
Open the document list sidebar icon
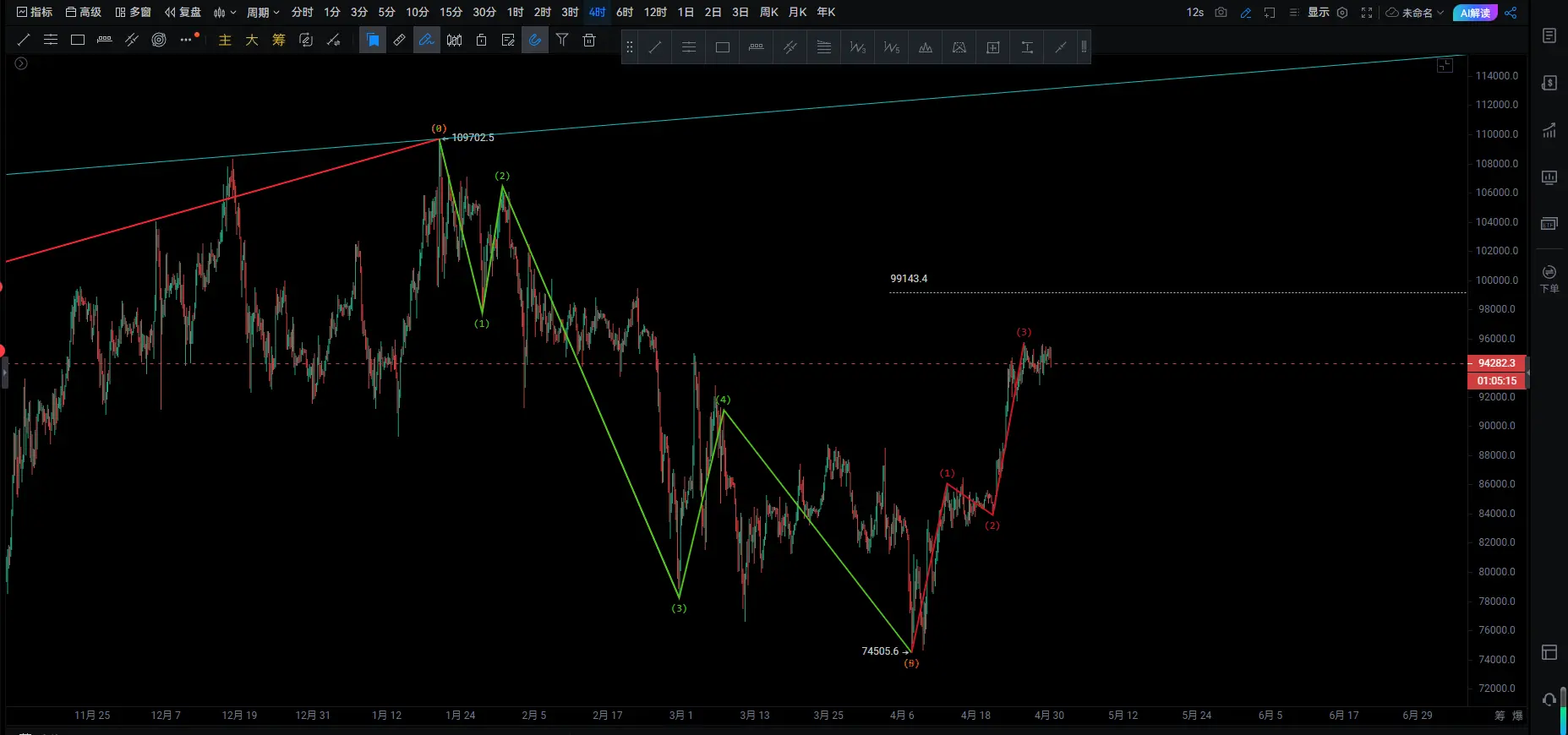[1549, 35]
